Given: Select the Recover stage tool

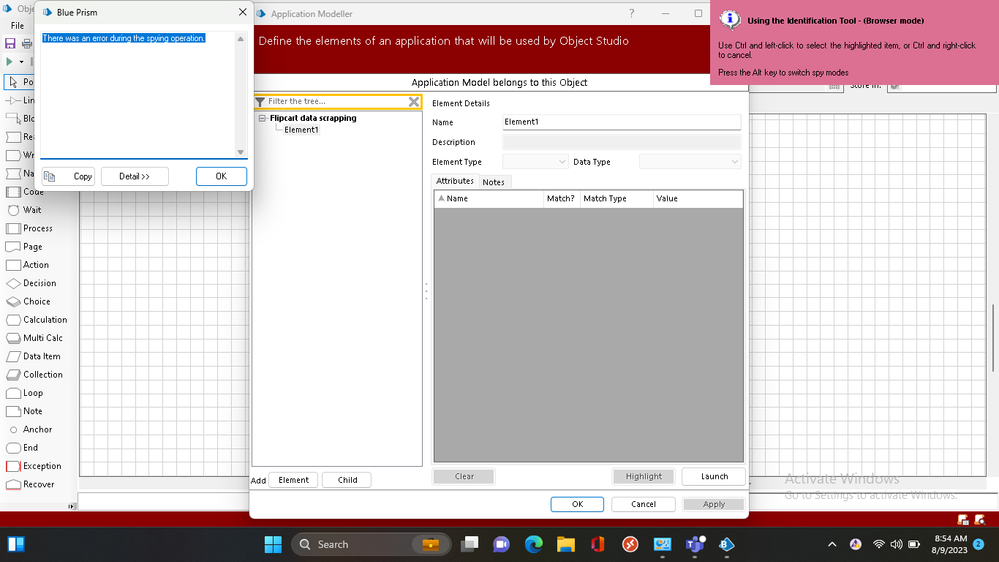Looking at the screenshot, I should (38, 484).
